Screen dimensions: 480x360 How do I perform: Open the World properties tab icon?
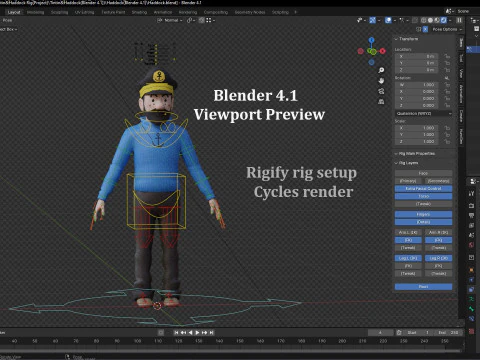[x=471, y=245]
